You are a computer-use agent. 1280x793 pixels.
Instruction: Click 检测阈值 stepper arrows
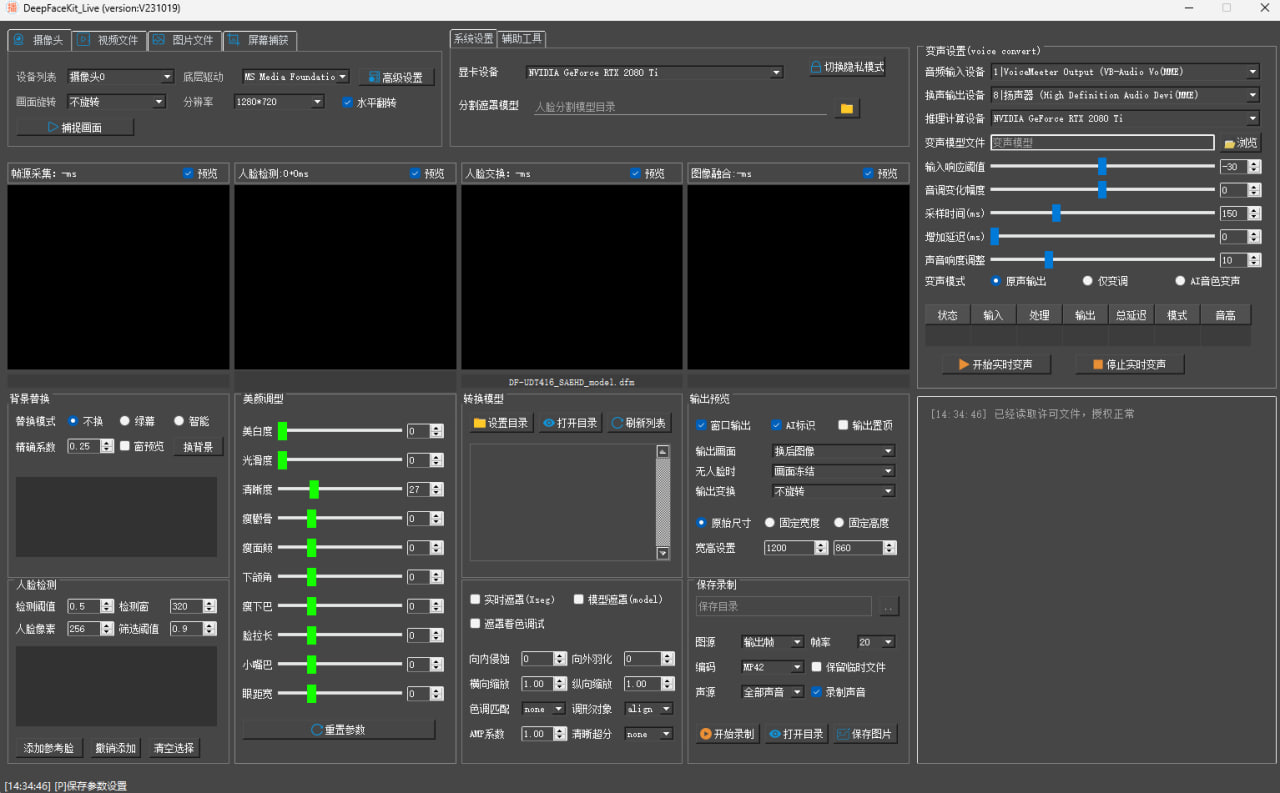[x=107, y=606]
